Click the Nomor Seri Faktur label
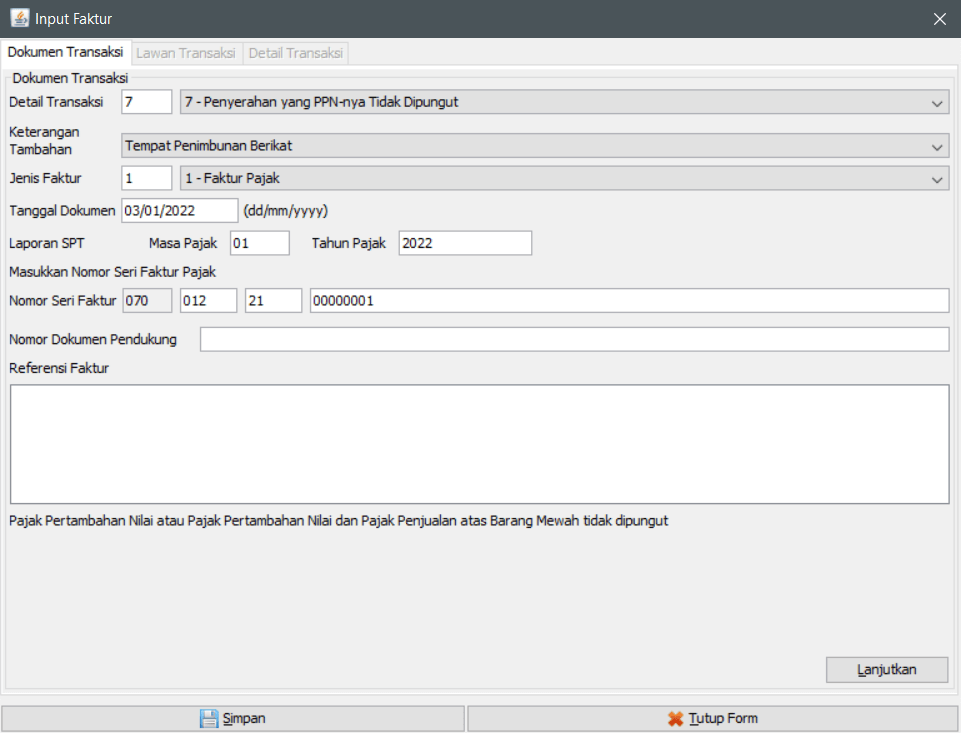 (x=63, y=301)
